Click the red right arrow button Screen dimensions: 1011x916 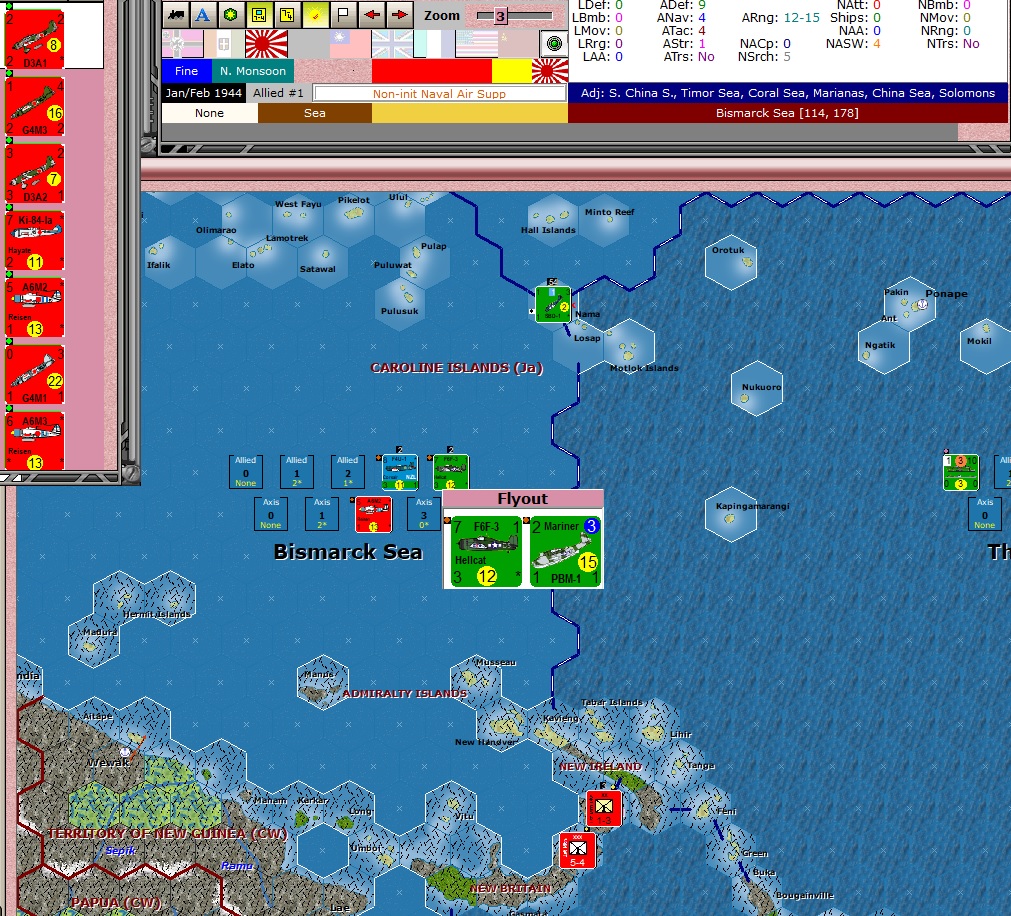pos(400,15)
